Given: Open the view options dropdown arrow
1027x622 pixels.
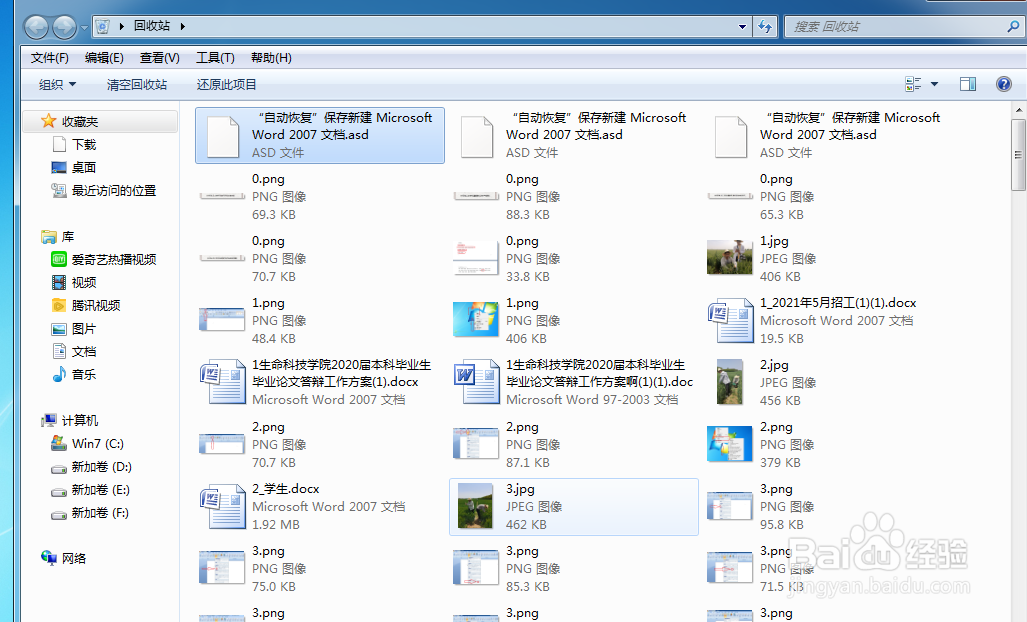Looking at the screenshot, I should coord(935,84).
